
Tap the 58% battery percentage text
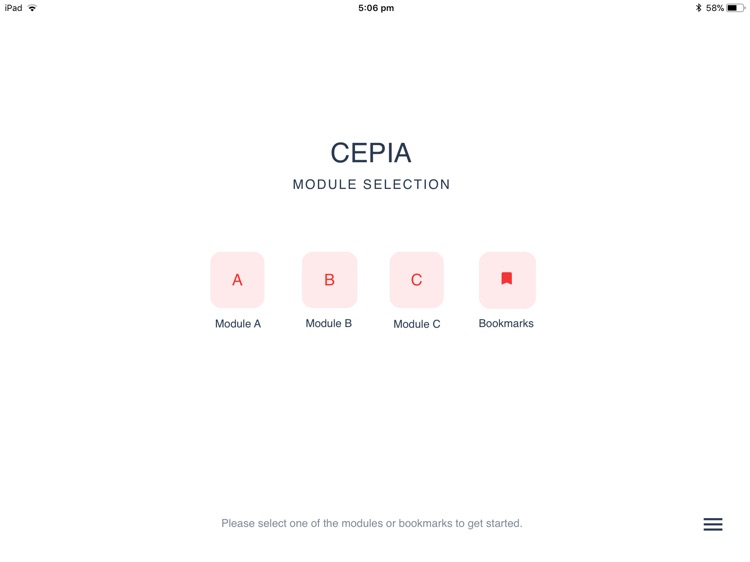[x=715, y=8]
